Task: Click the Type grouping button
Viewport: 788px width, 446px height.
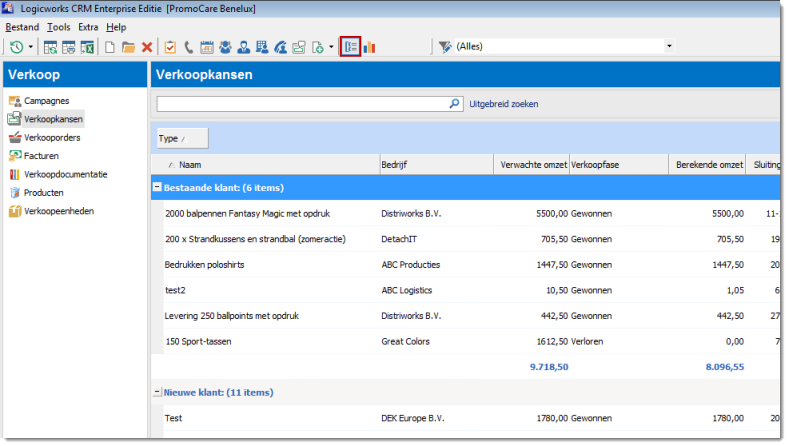Action: (182, 138)
